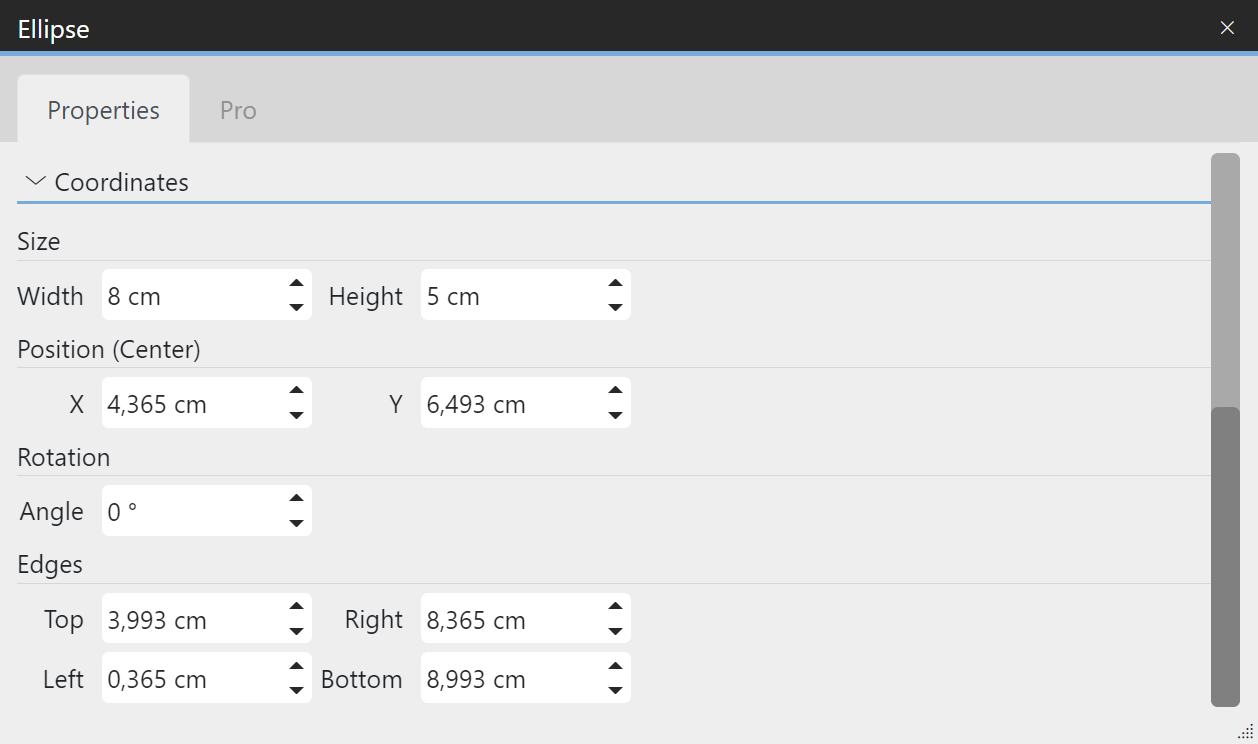Image resolution: width=1258 pixels, height=744 pixels.
Task: Decrease the Height value with down arrow
Action: click(615, 307)
